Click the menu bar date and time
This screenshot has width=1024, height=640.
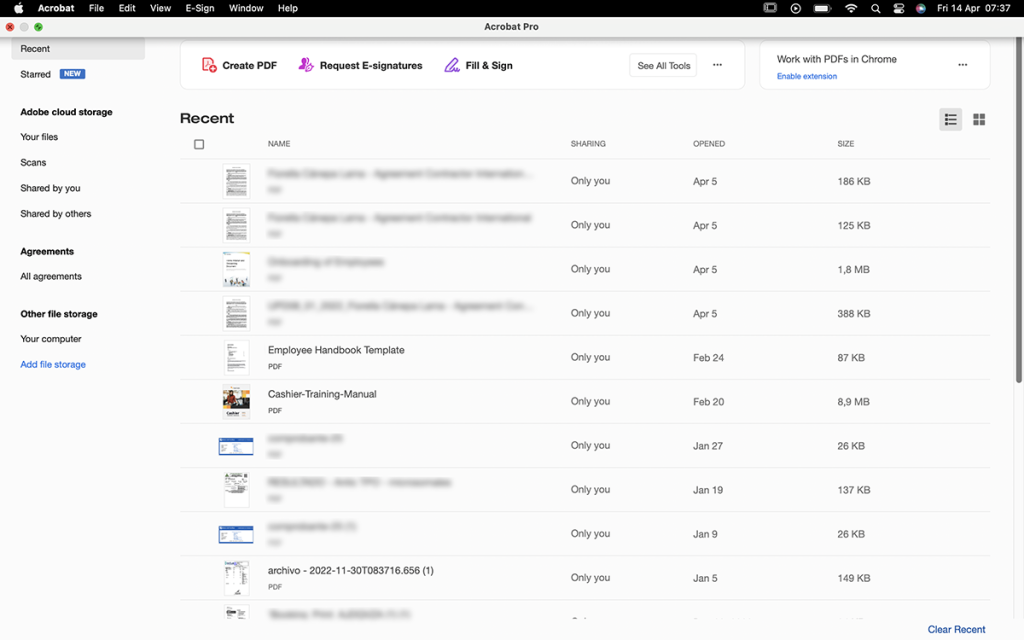click(974, 8)
